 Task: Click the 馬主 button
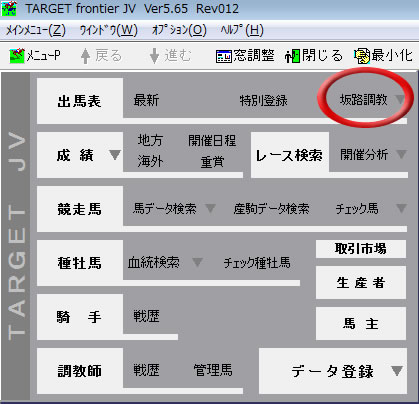(361, 323)
